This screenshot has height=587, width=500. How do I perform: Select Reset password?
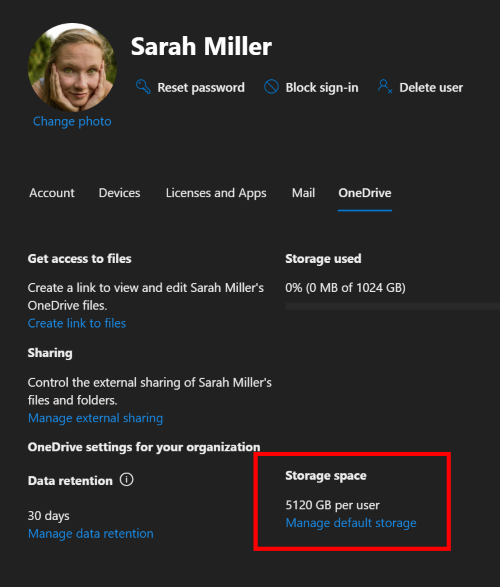pyautogui.click(x=190, y=87)
